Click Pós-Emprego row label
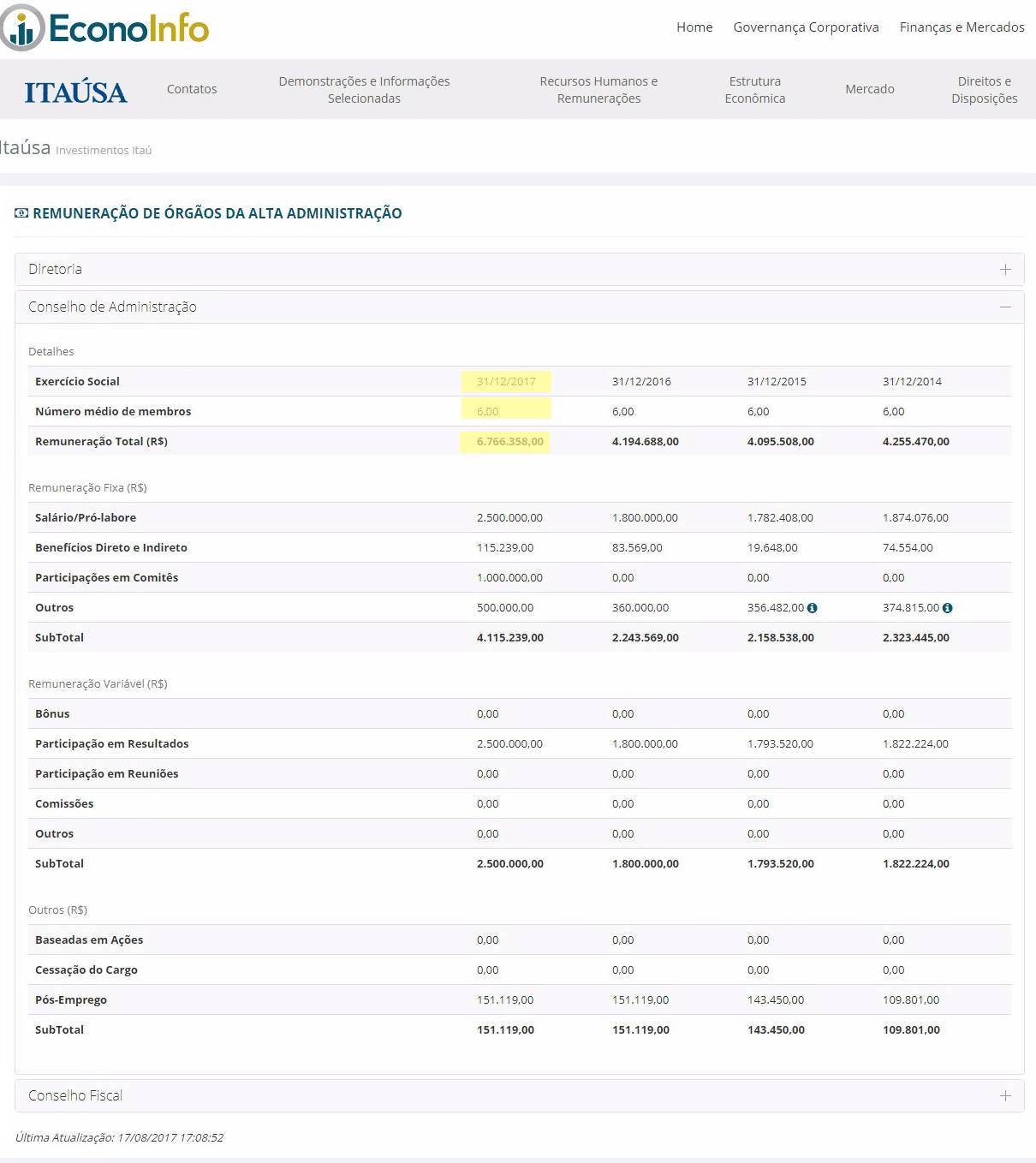 (71, 1000)
